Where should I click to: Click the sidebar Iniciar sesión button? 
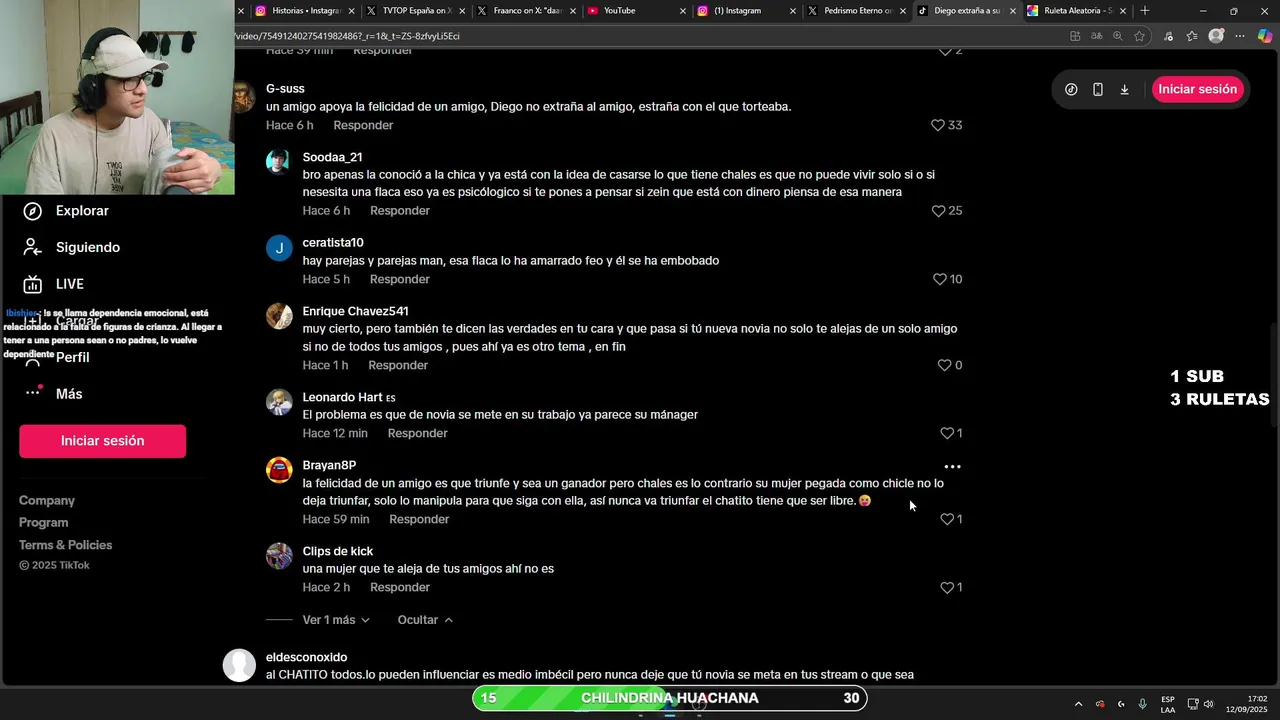102,441
